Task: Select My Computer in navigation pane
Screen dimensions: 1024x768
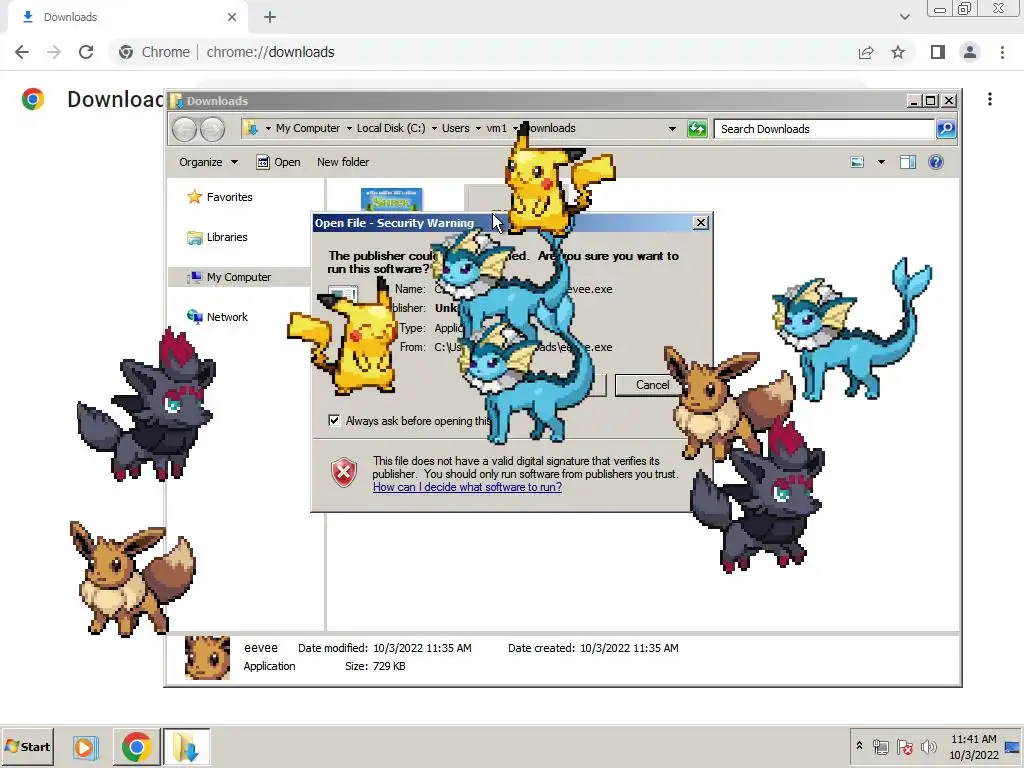Action: pos(229,277)
